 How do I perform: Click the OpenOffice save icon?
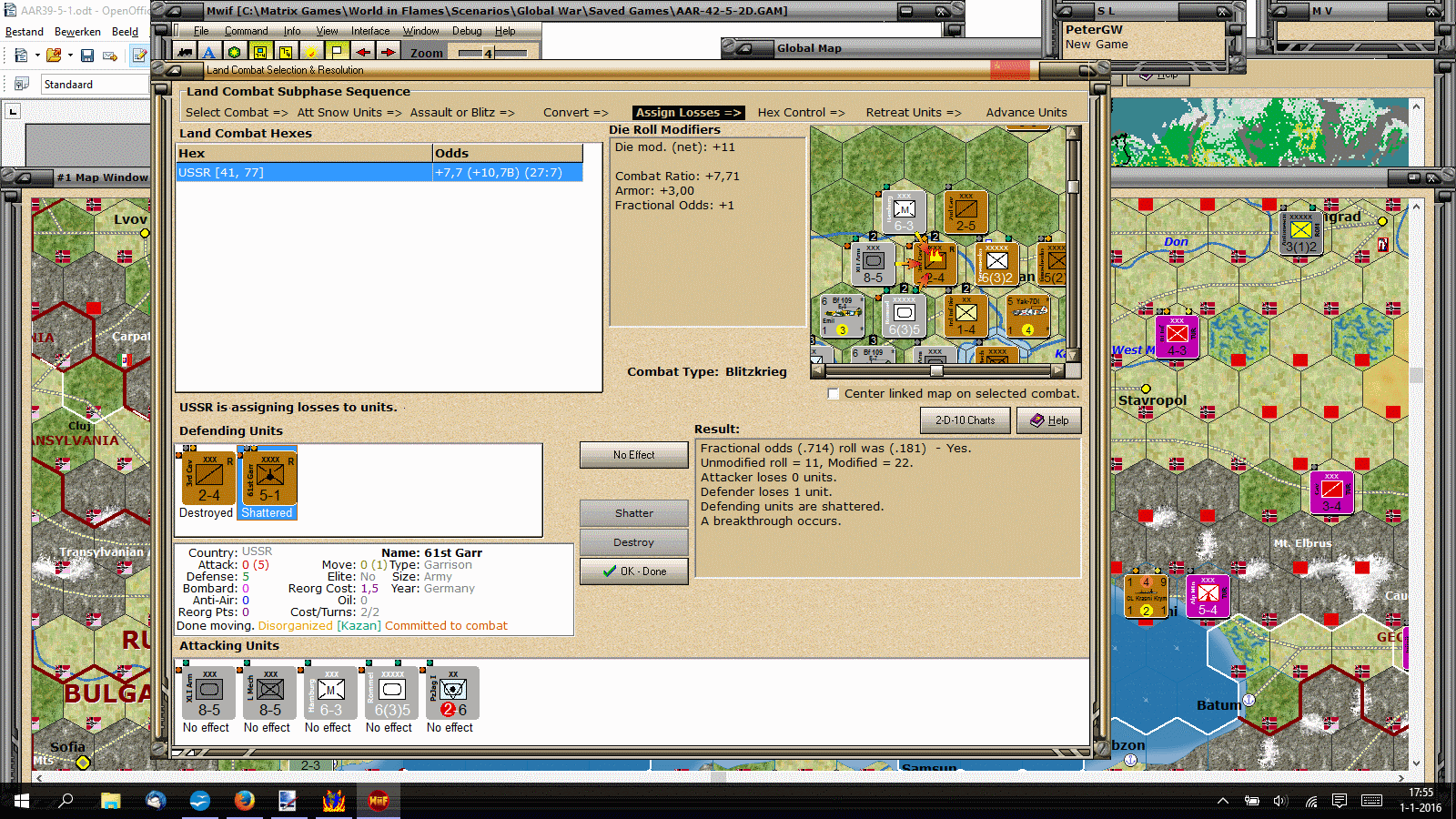point(87,56)
